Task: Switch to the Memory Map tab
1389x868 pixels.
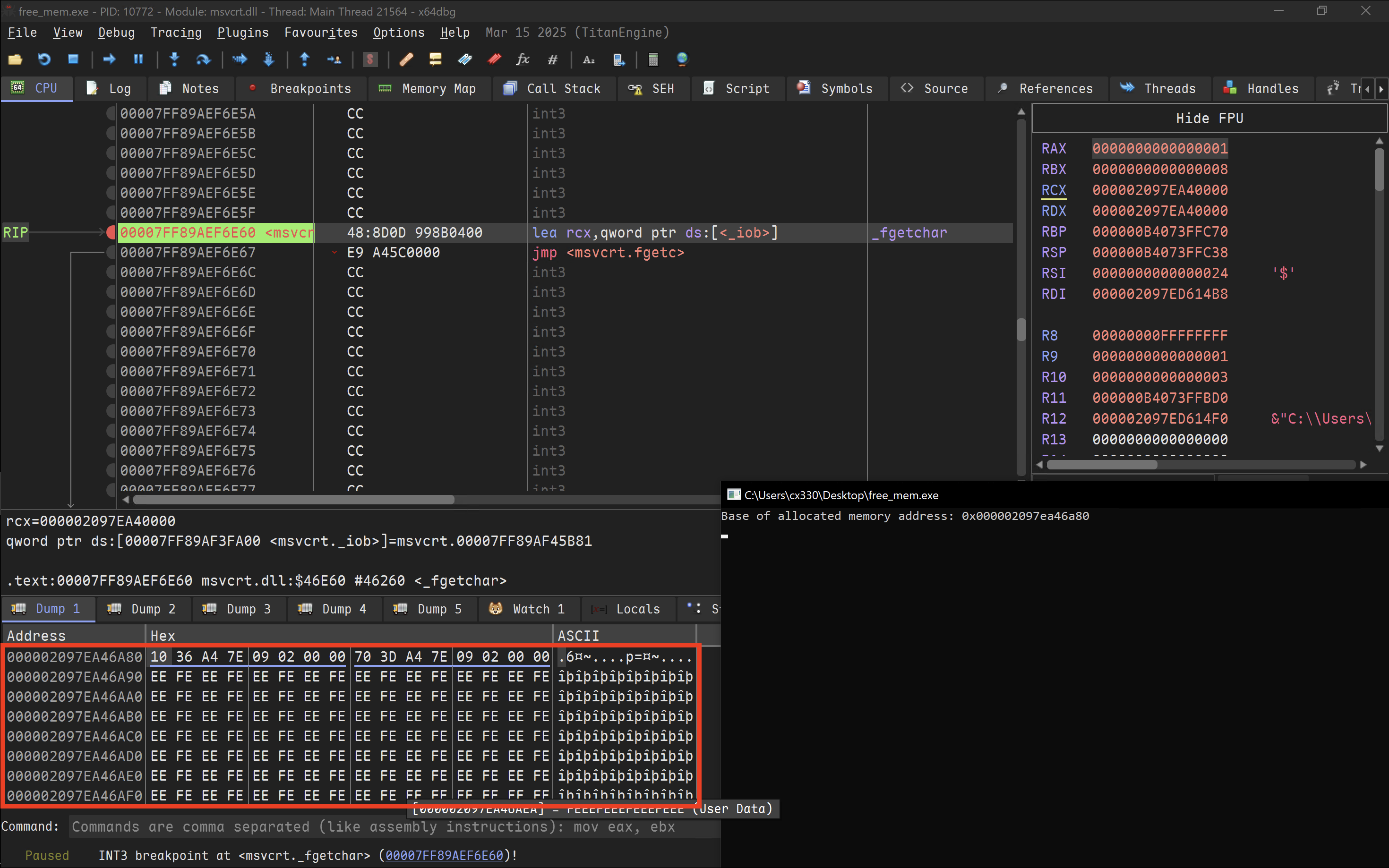Action: [429, 89]
